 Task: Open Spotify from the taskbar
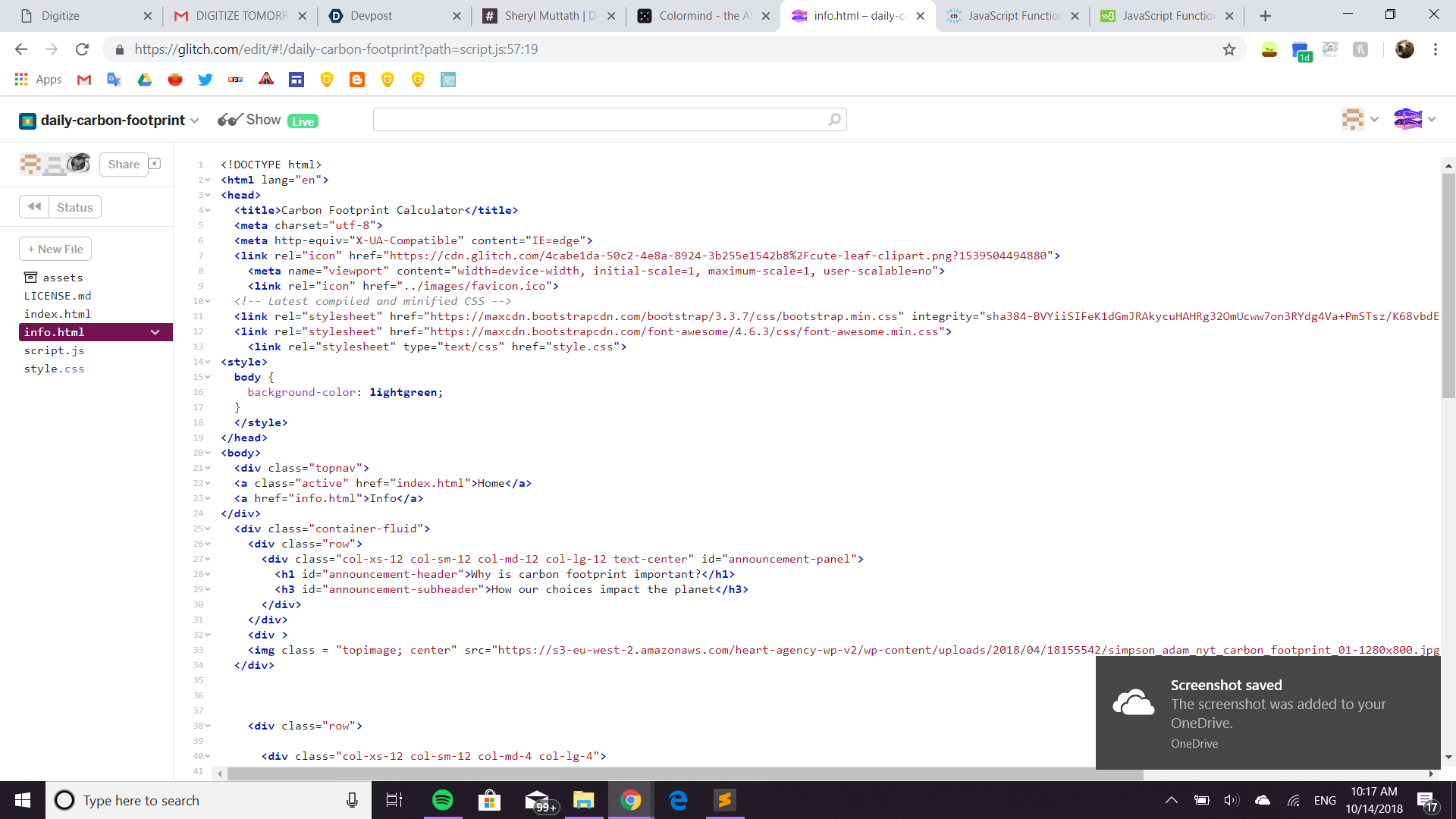tap(442, 800)
